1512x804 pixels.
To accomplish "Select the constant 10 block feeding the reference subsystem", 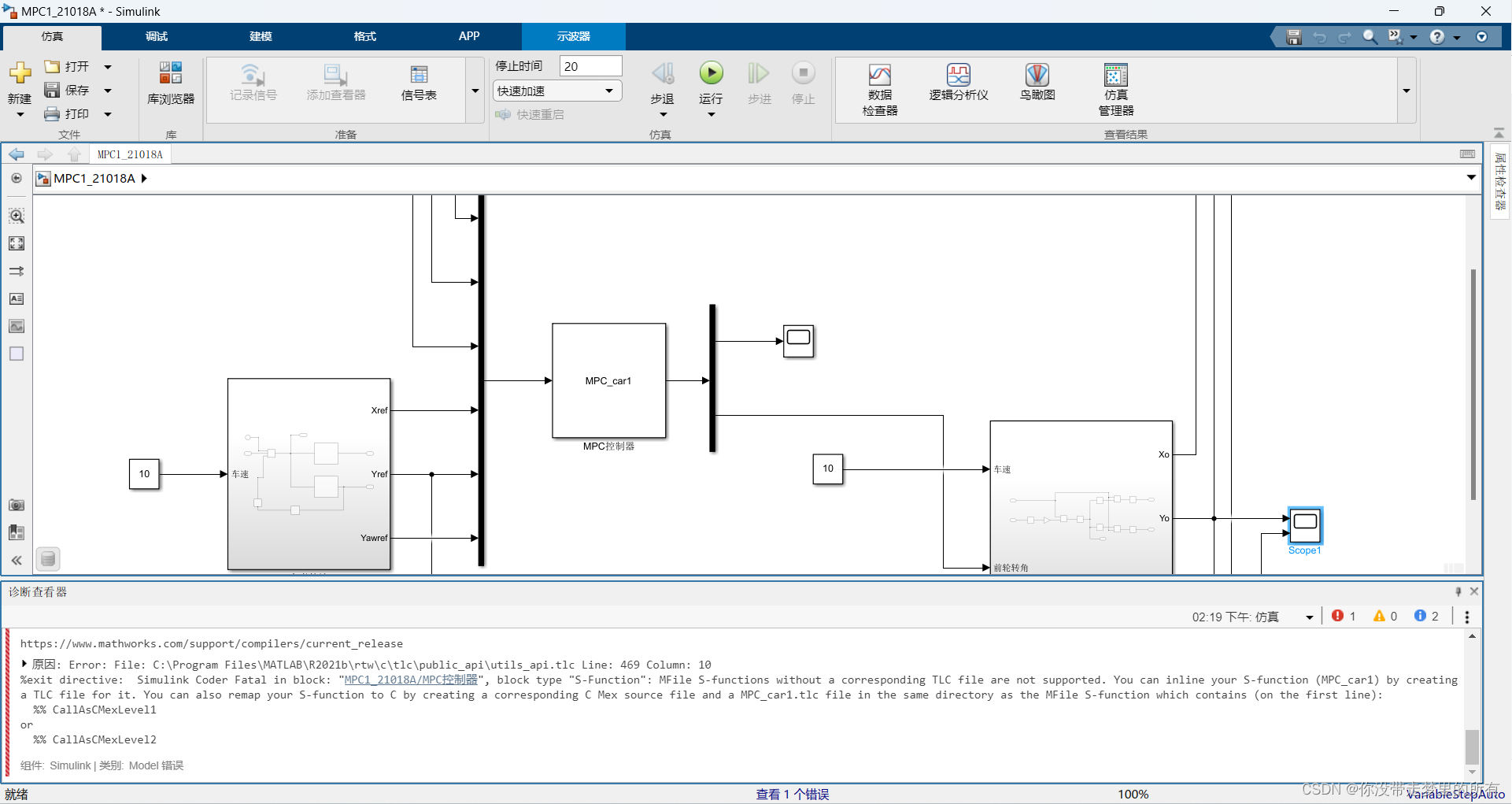I will [145, 474].
